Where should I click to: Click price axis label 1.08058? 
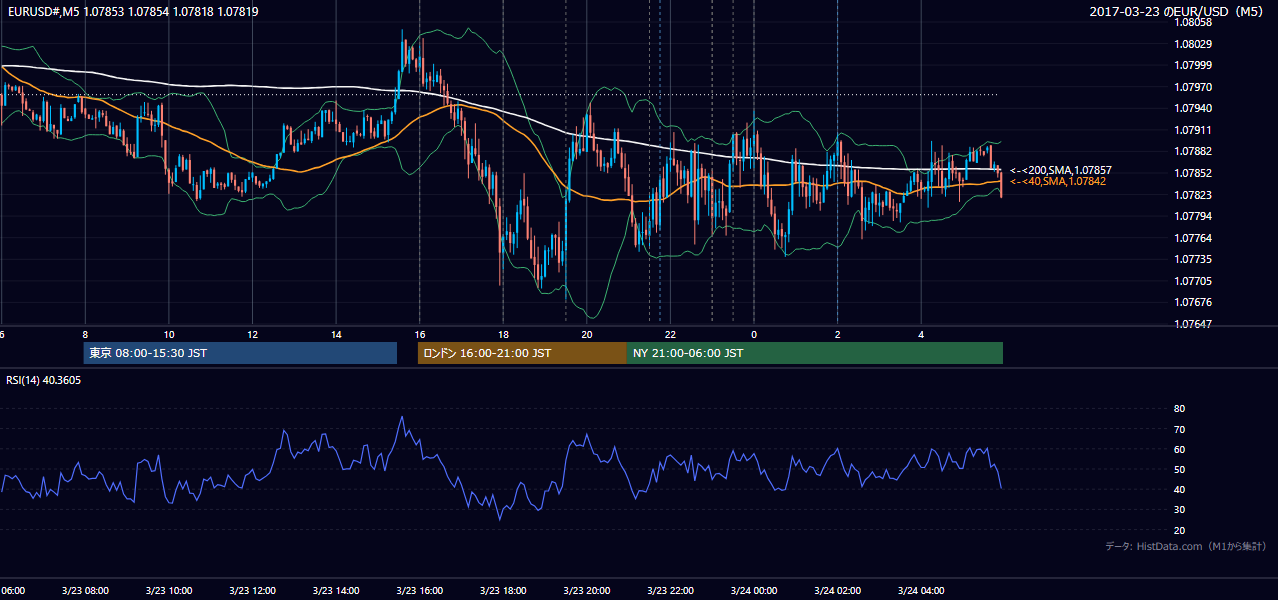[x=1193, y=22]
